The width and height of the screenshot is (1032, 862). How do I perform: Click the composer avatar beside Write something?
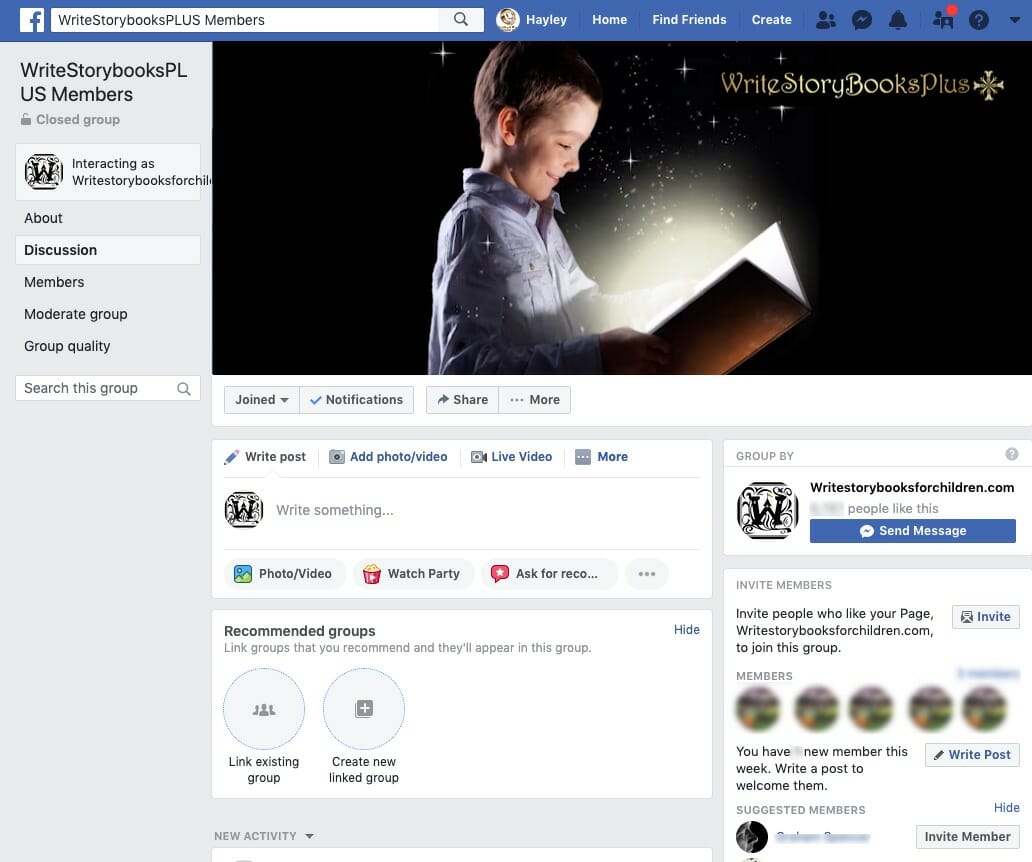pos(244,510)
